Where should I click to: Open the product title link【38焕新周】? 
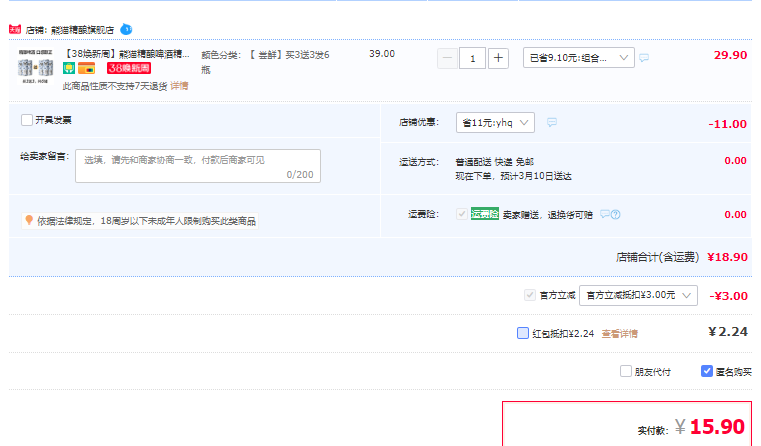[x=127, y=54]
